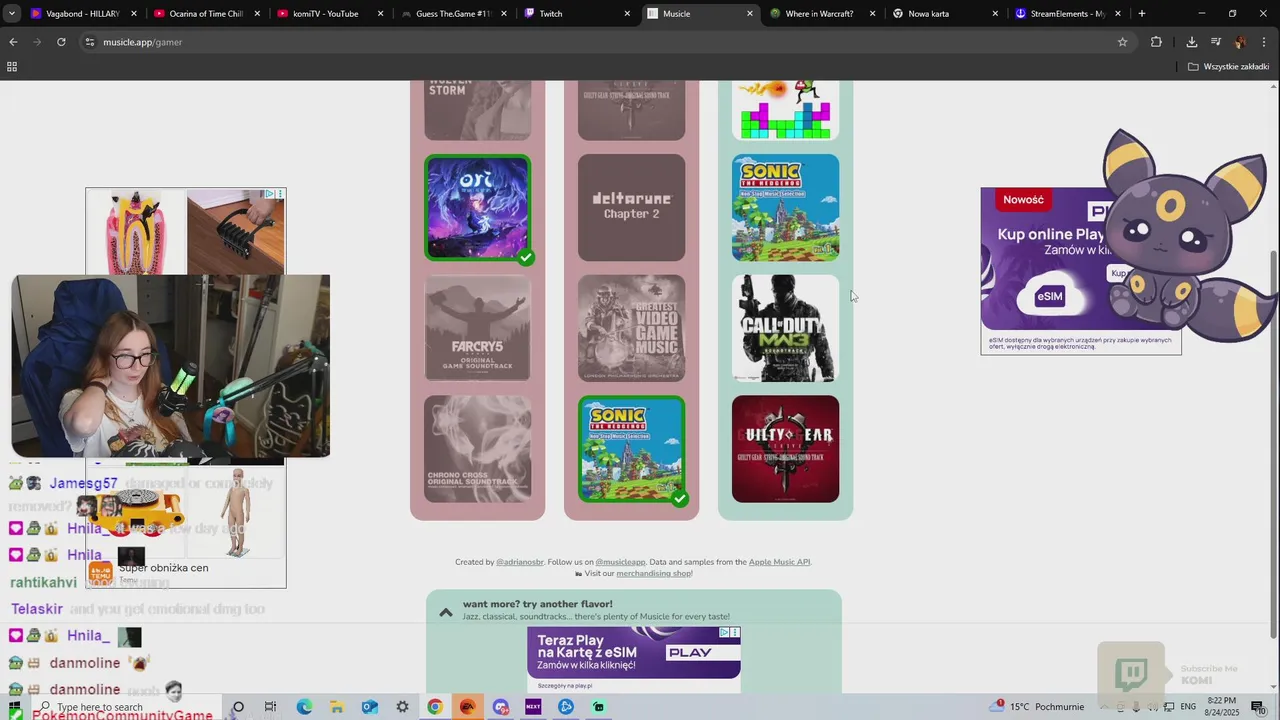Open the media control icon in toolbar
Viewport: 1280px width, 720px height.
point(1216,42)
